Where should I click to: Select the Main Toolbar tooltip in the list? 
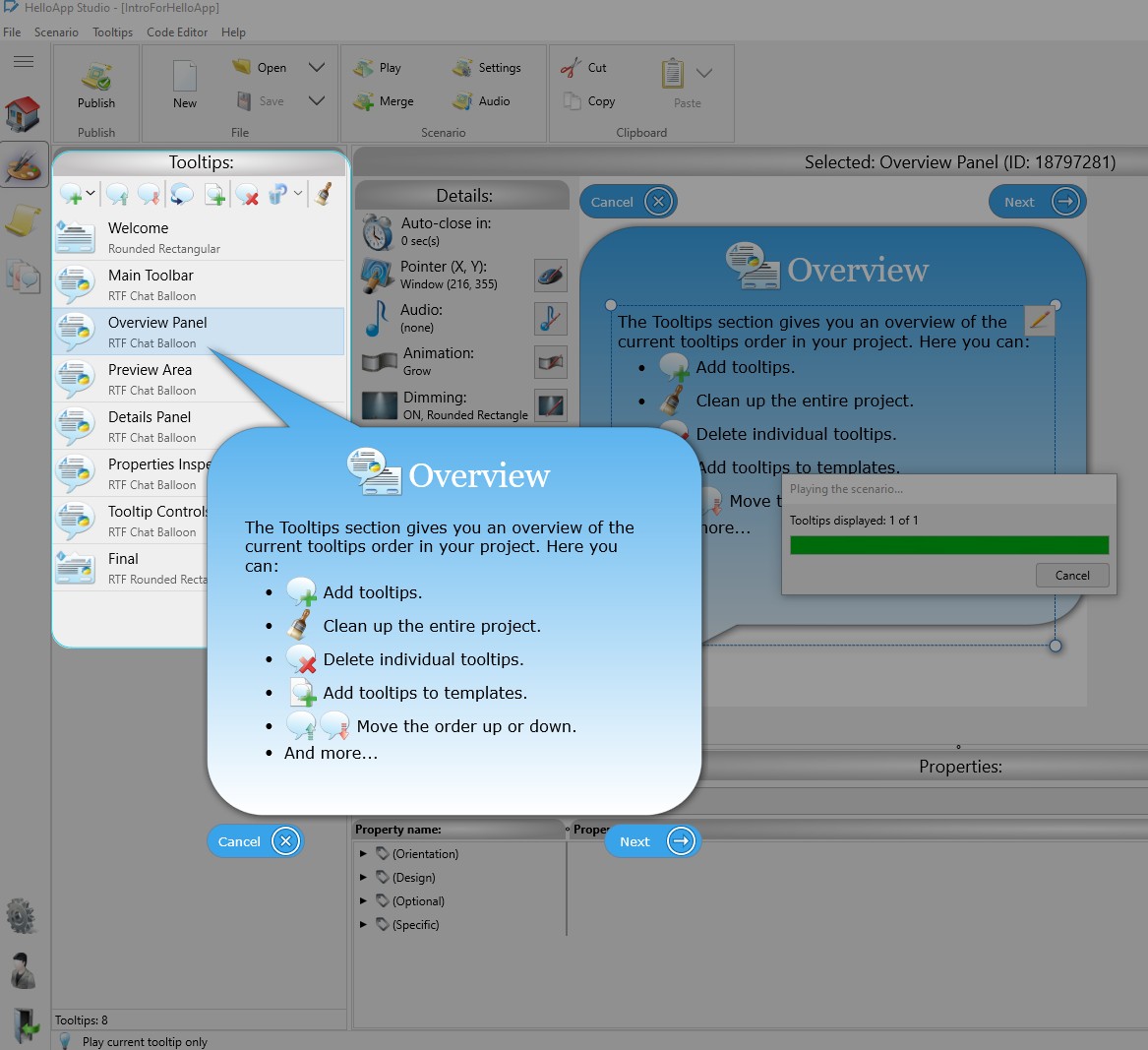199,284
